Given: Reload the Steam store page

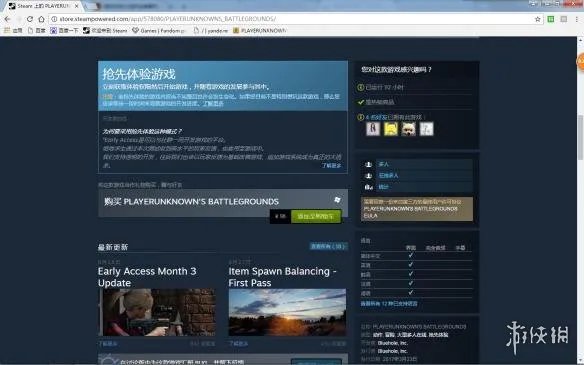Looking at the screenshot, I should coord(30,19).
